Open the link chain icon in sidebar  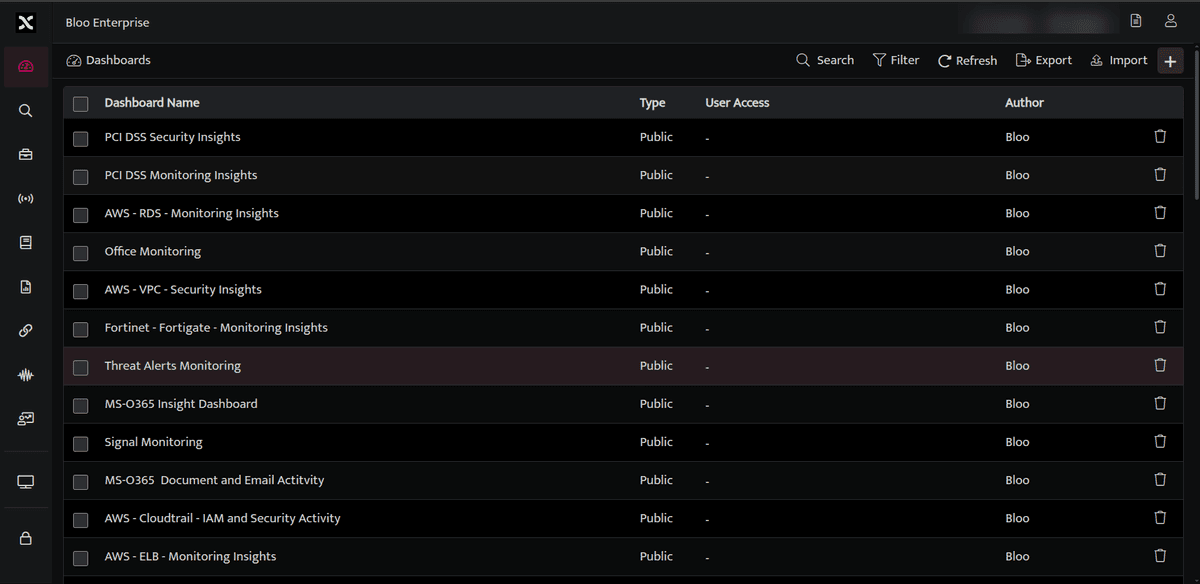(26, 331)
